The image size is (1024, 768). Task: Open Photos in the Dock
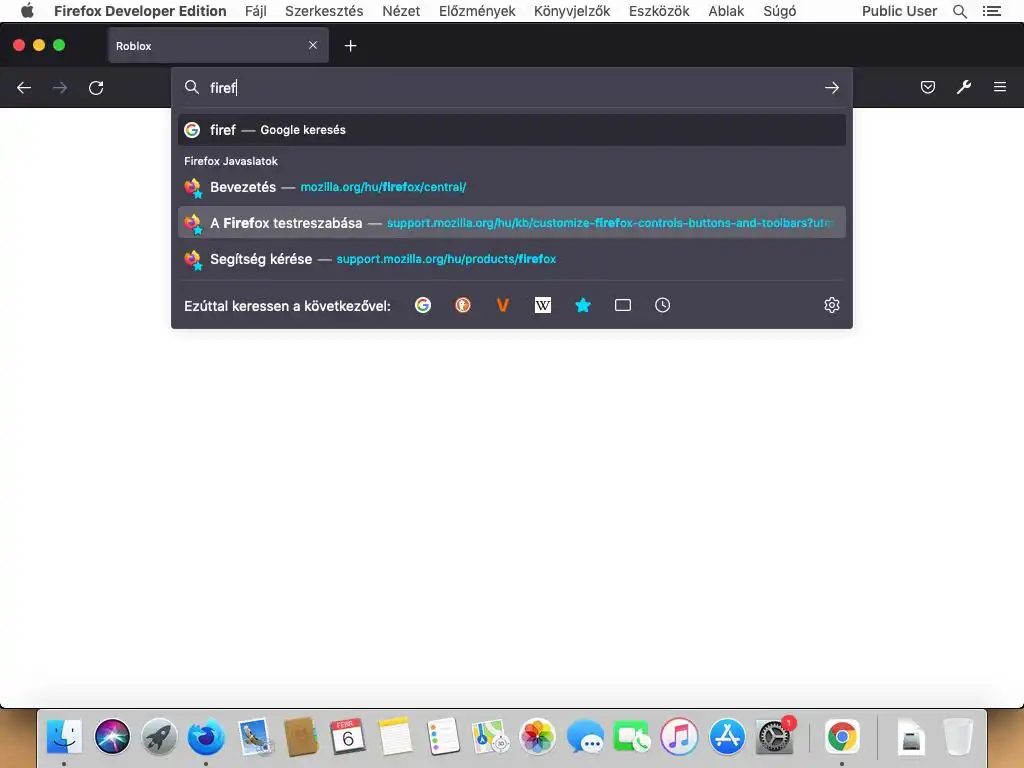coord(537,737)
